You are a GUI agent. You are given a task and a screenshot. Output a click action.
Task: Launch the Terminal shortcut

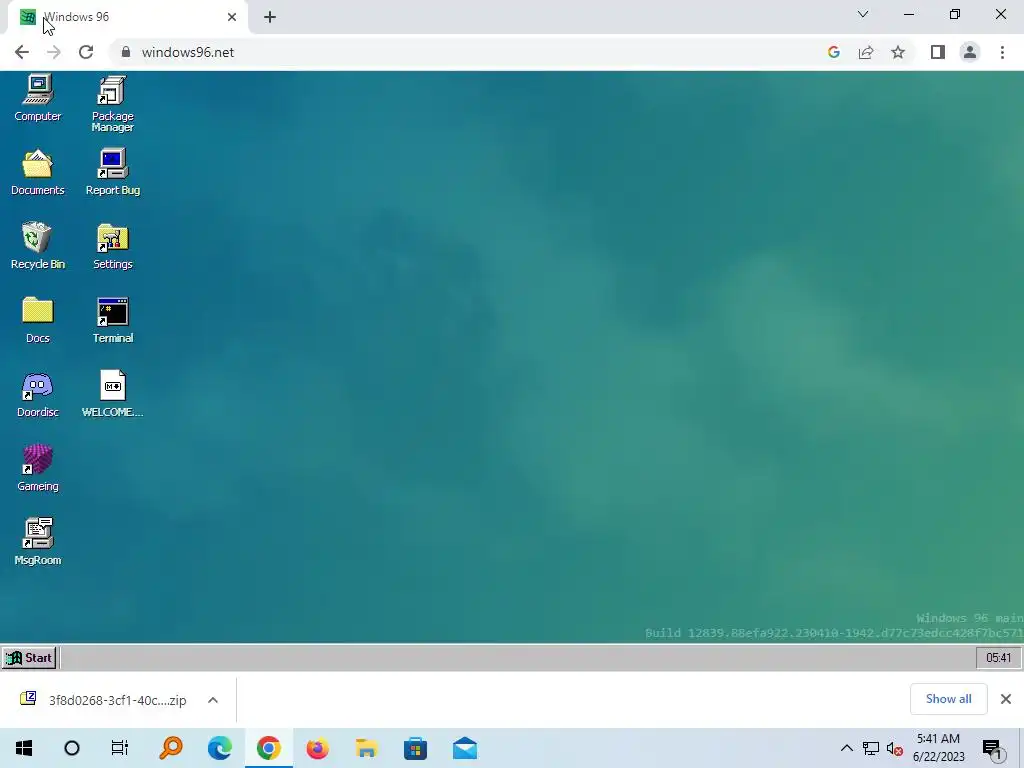(112, 320)
